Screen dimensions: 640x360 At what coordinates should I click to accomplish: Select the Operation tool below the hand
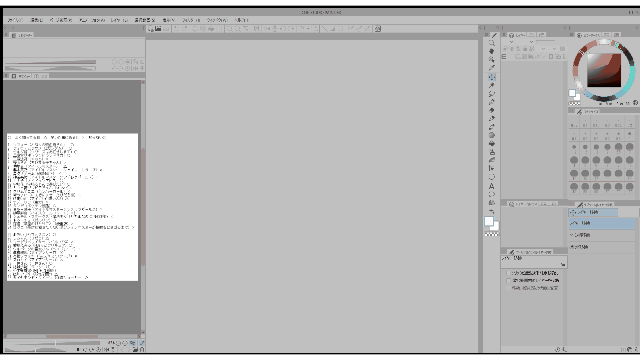[491, 60]
